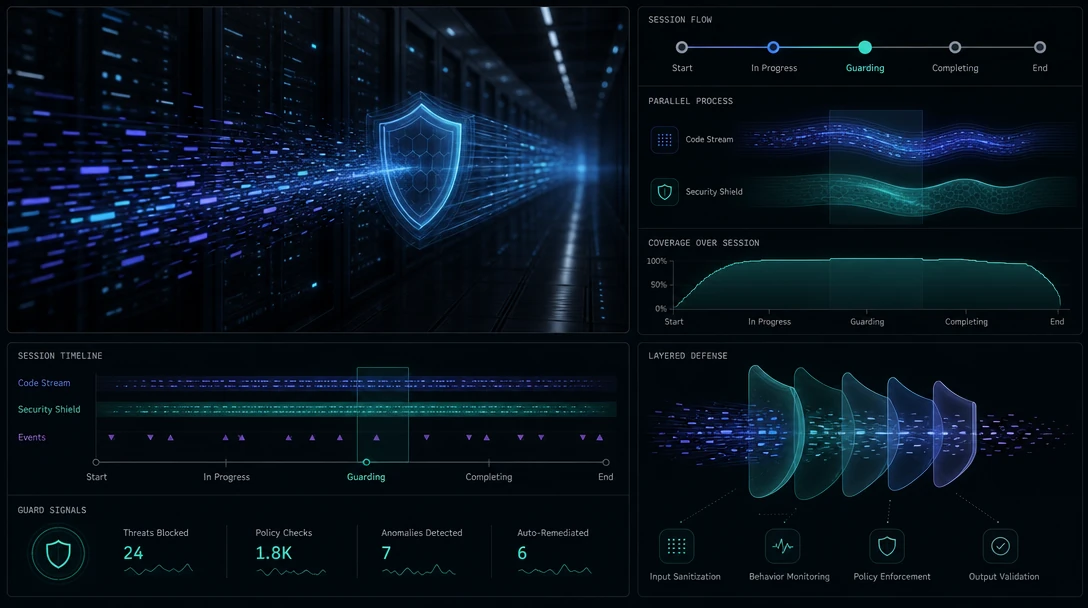1088x608 pixels.
Task: Click the Security Shield label in Session Timeline
Action: coord(49,409)
